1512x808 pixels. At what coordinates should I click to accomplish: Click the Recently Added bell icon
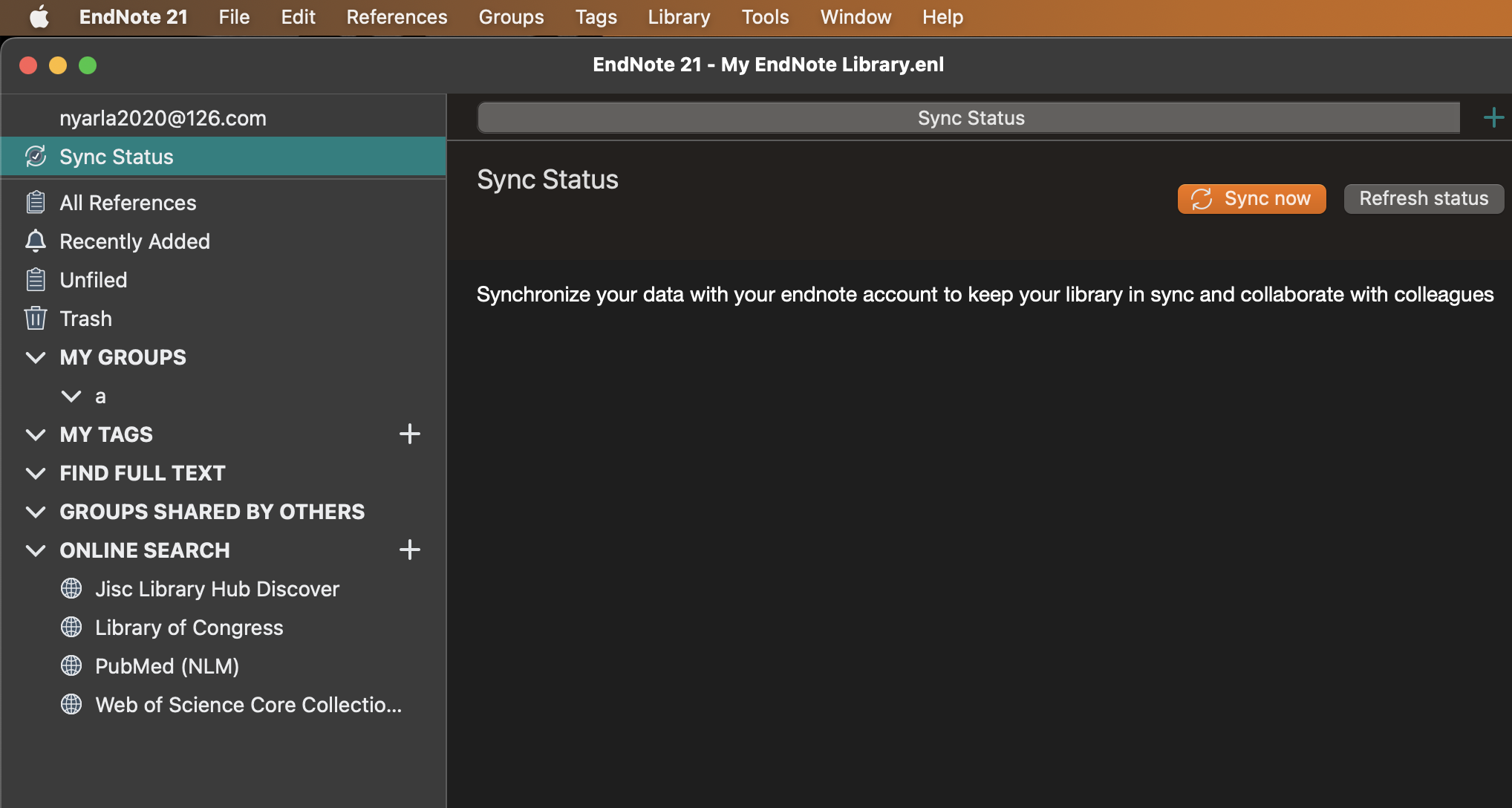click(36, 241)
